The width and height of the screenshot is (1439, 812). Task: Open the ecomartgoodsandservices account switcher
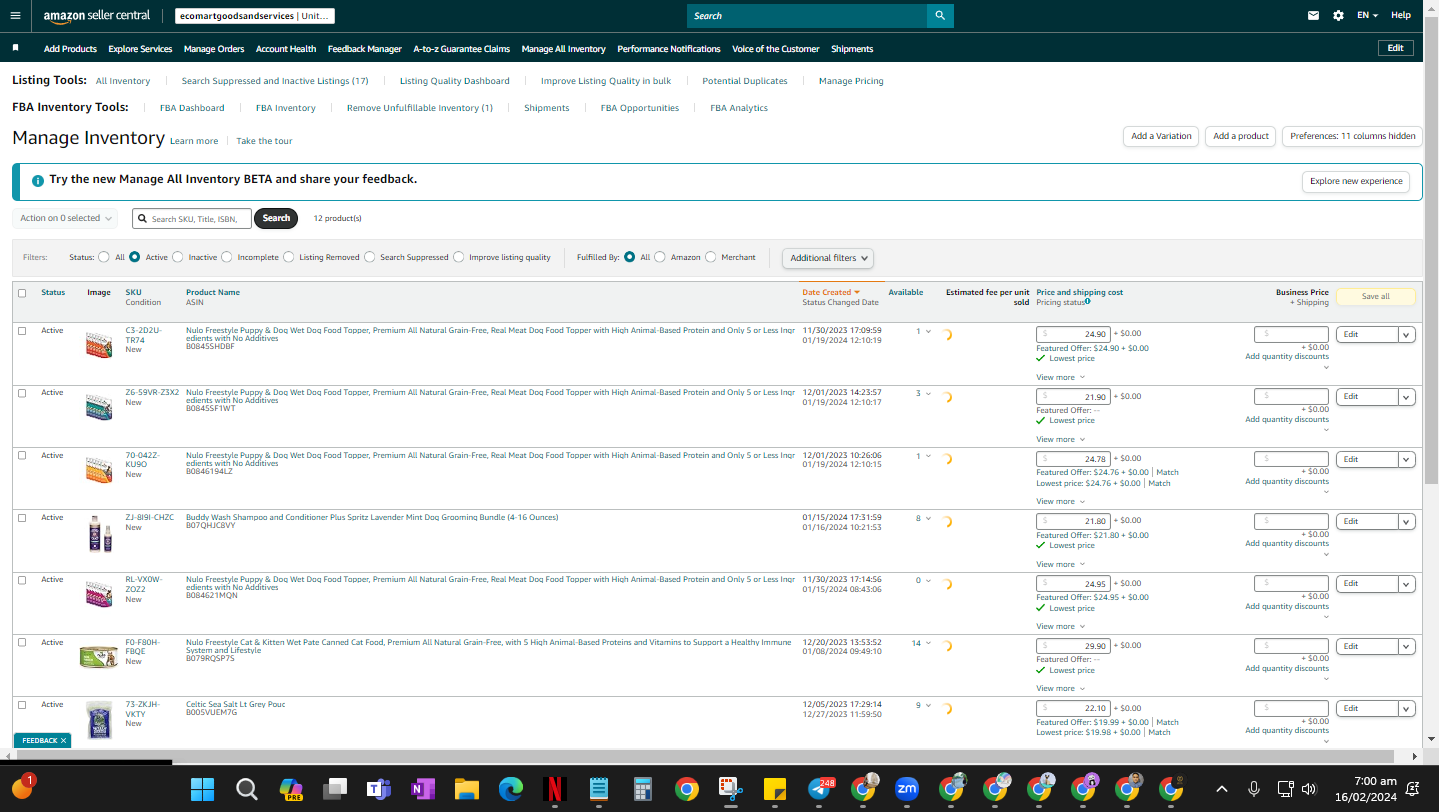(x=254, y=16)
